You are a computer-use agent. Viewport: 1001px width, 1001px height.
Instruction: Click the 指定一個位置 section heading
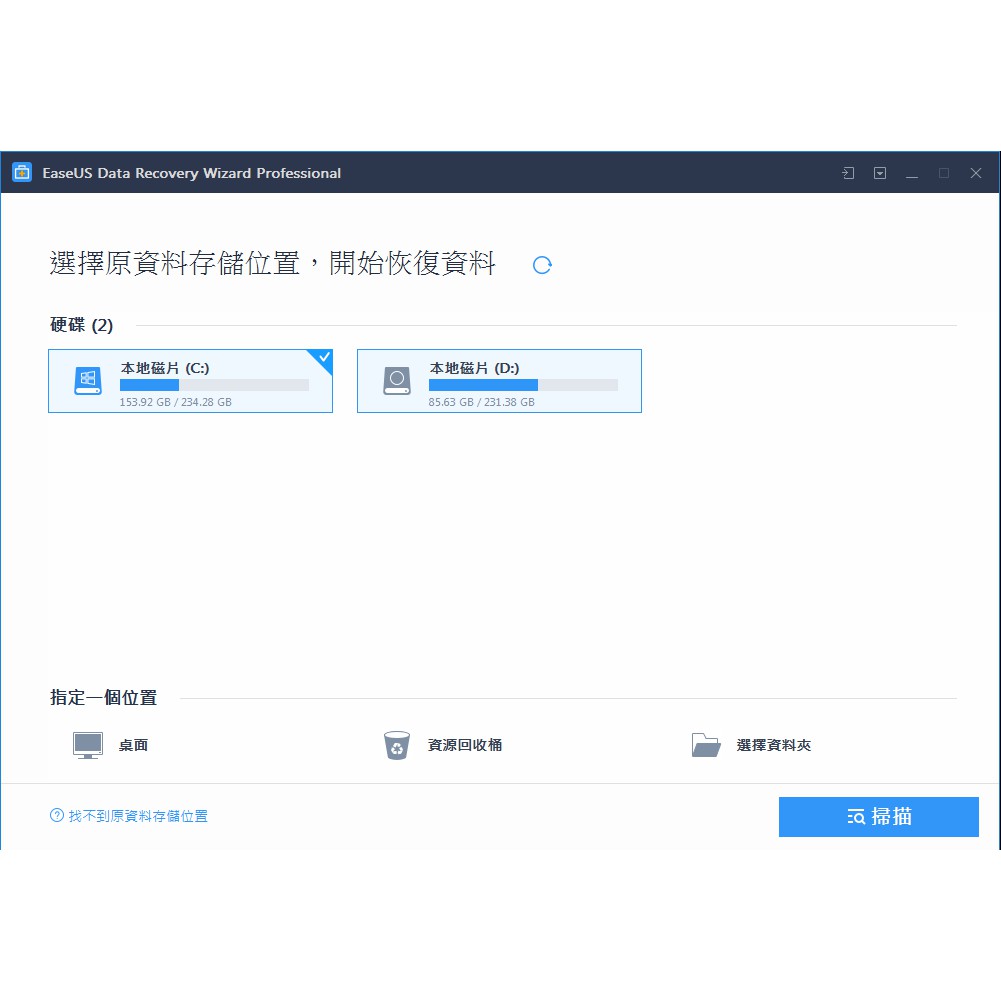click(x=103, y=698)
